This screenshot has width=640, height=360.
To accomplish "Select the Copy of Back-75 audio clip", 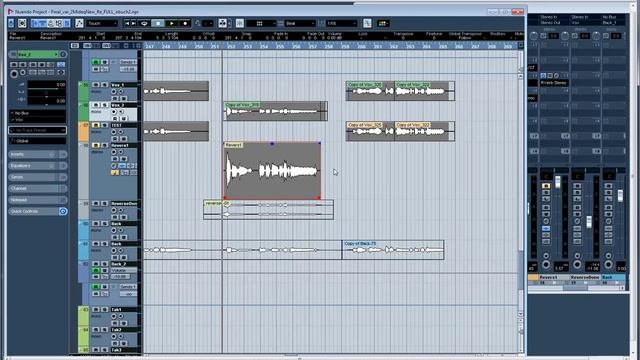I will 393,250.
